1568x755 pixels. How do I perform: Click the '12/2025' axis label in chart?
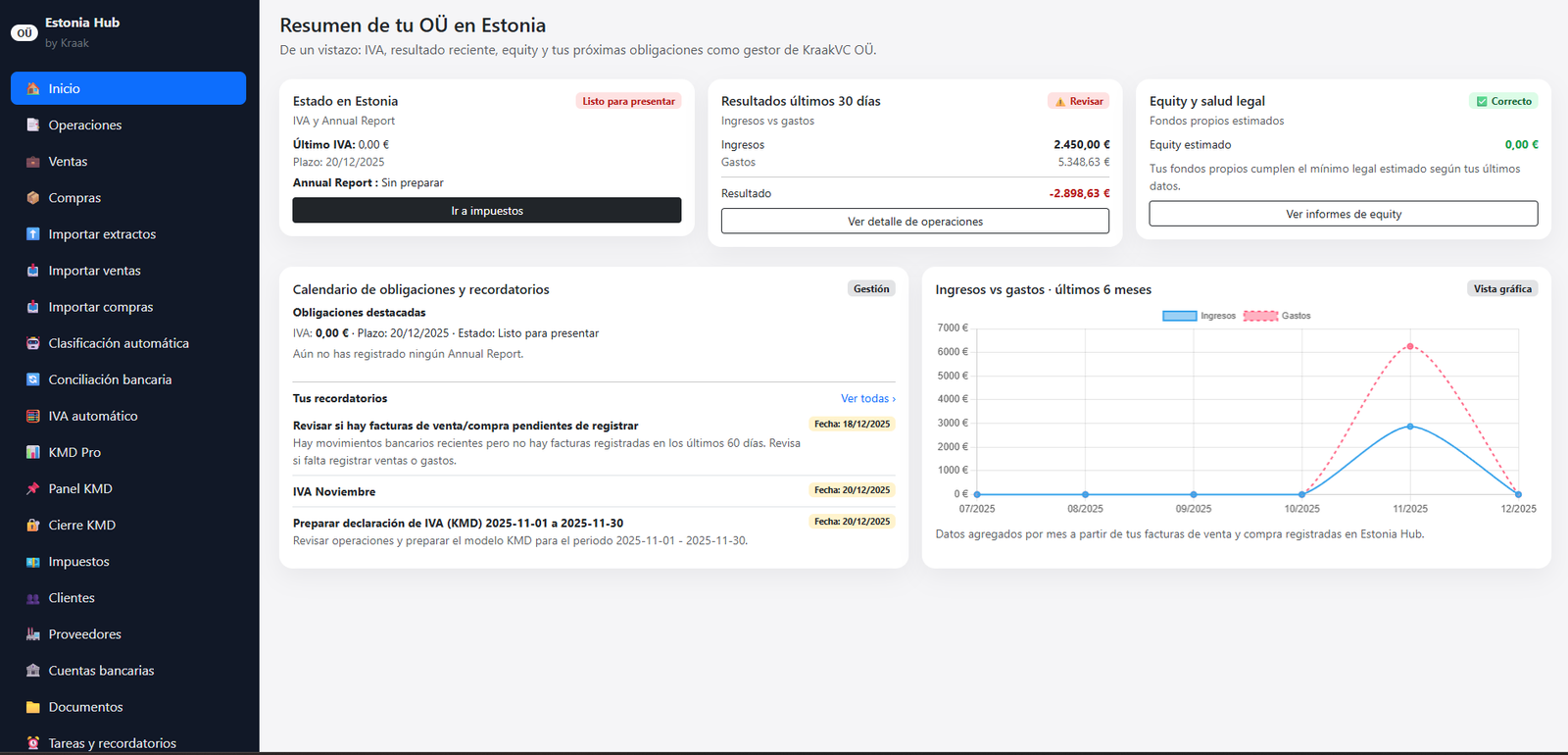coord(1518,509)
